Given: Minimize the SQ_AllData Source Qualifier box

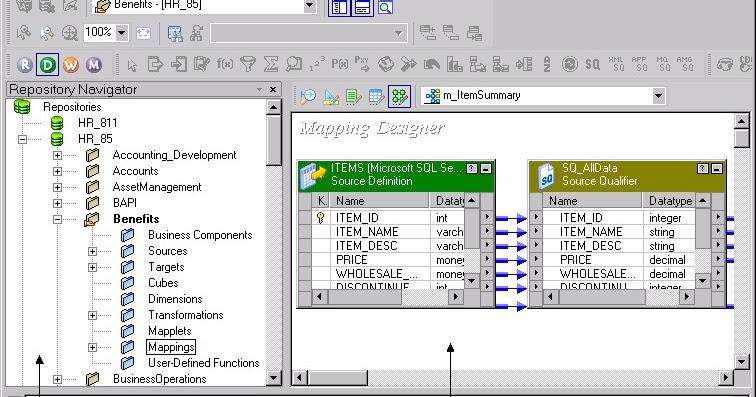Looking at the screenshot, I should [x=716, y=168].
